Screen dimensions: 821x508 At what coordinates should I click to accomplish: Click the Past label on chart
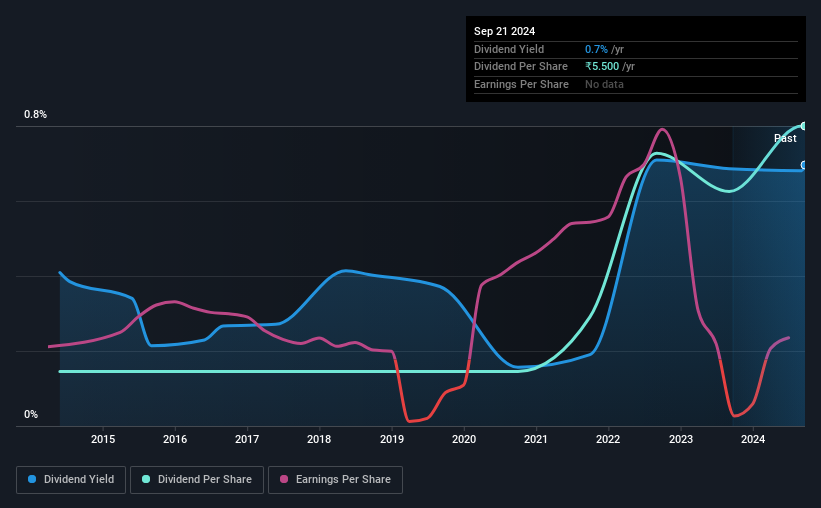(785, 138)
